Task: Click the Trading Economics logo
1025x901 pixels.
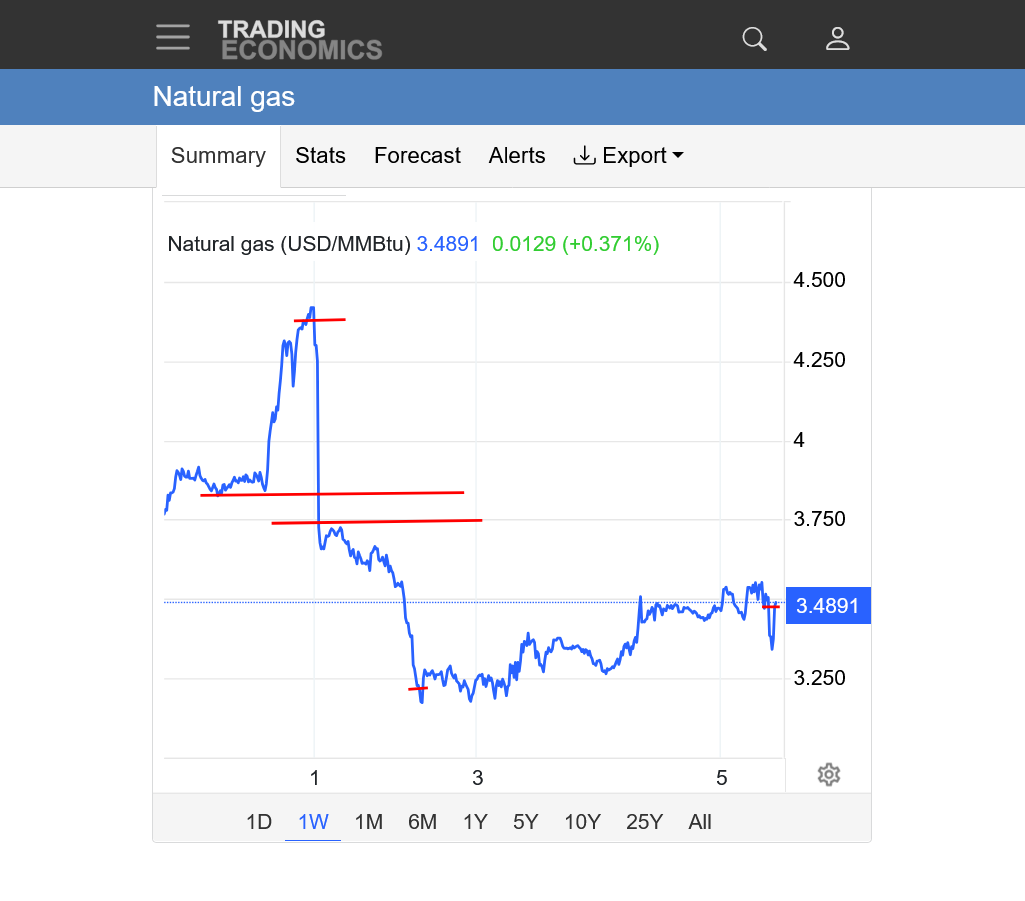Action: pos(300,40)
